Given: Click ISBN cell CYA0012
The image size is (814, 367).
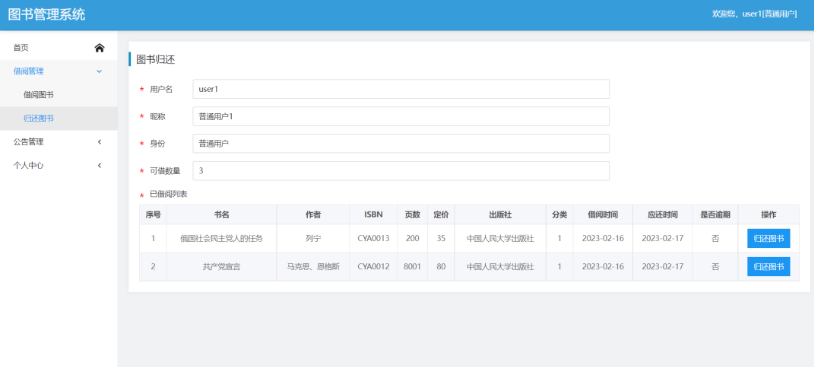Looking at the screenshot, I should coord(373,267).
